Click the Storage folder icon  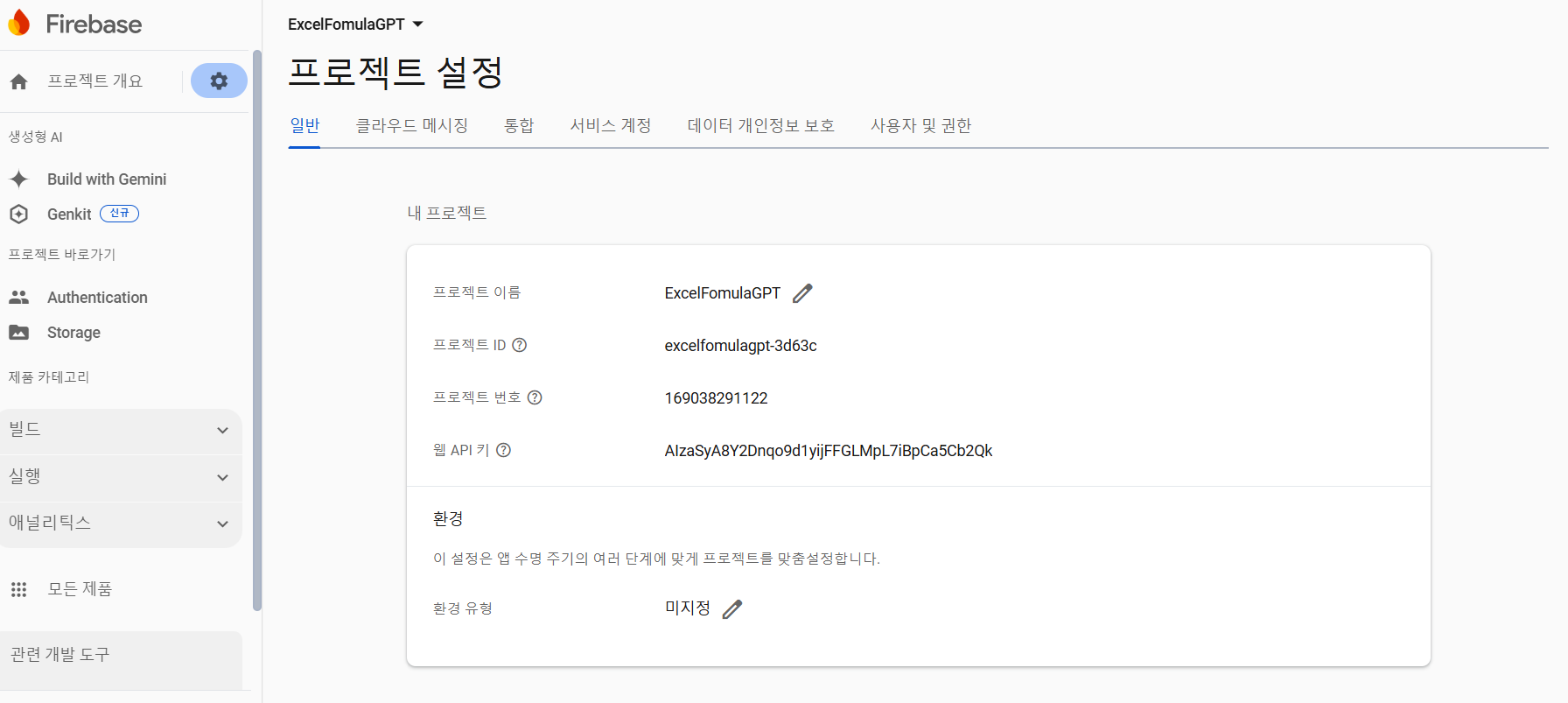[18, 332]
